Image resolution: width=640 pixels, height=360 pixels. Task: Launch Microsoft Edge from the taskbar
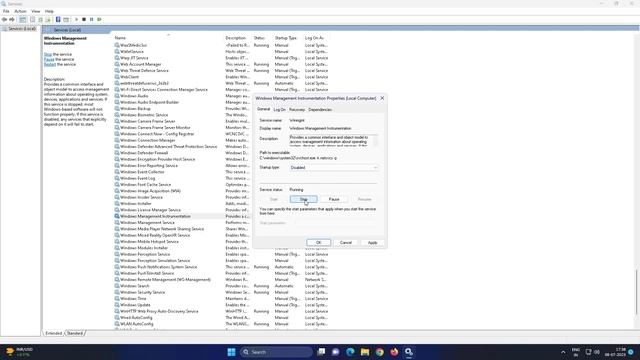coord(351,352)
